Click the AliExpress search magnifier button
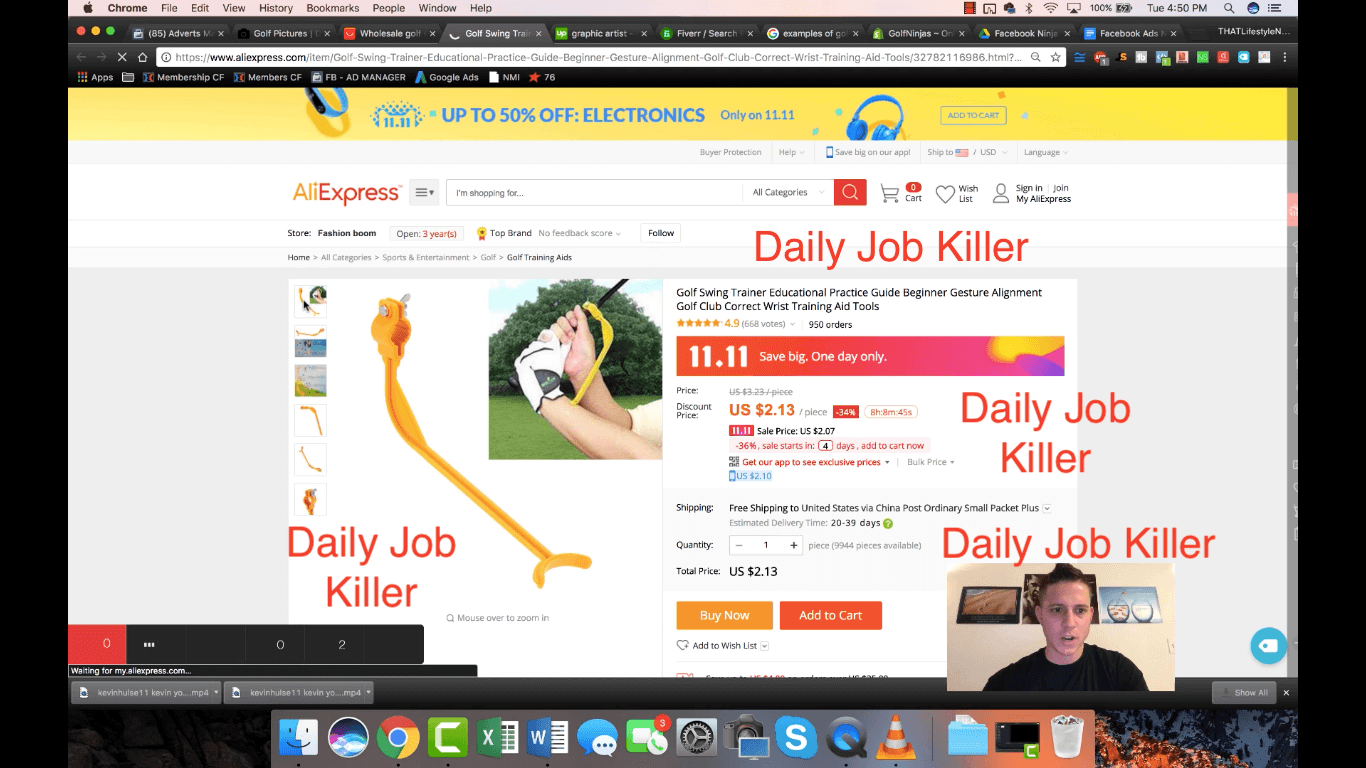This screenshot has height=768, width=1366. (x=850, y=192)
